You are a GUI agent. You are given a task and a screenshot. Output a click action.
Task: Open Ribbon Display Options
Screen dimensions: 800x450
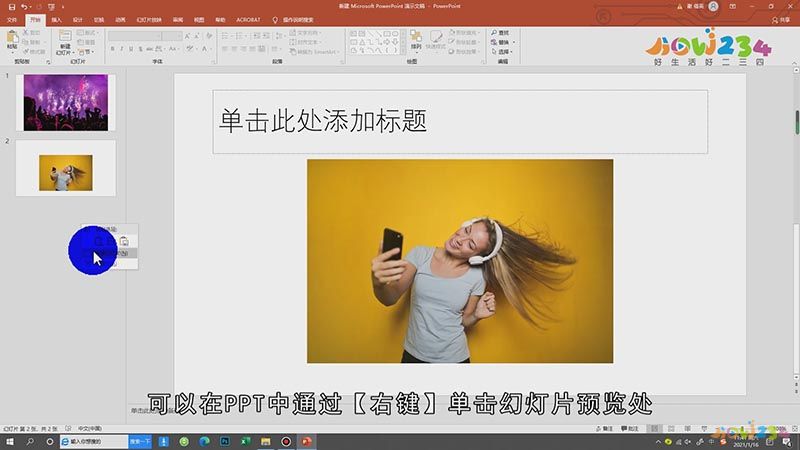733,7
